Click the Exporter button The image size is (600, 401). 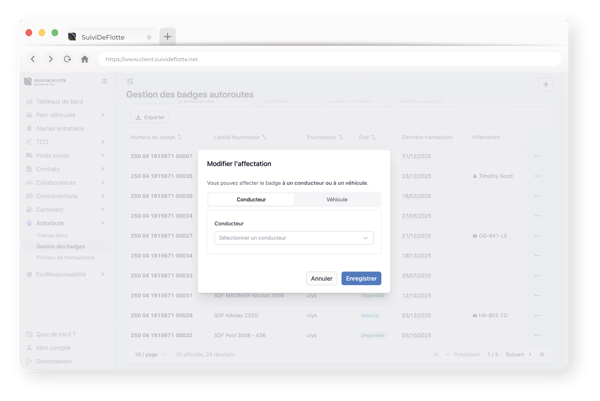151,117
